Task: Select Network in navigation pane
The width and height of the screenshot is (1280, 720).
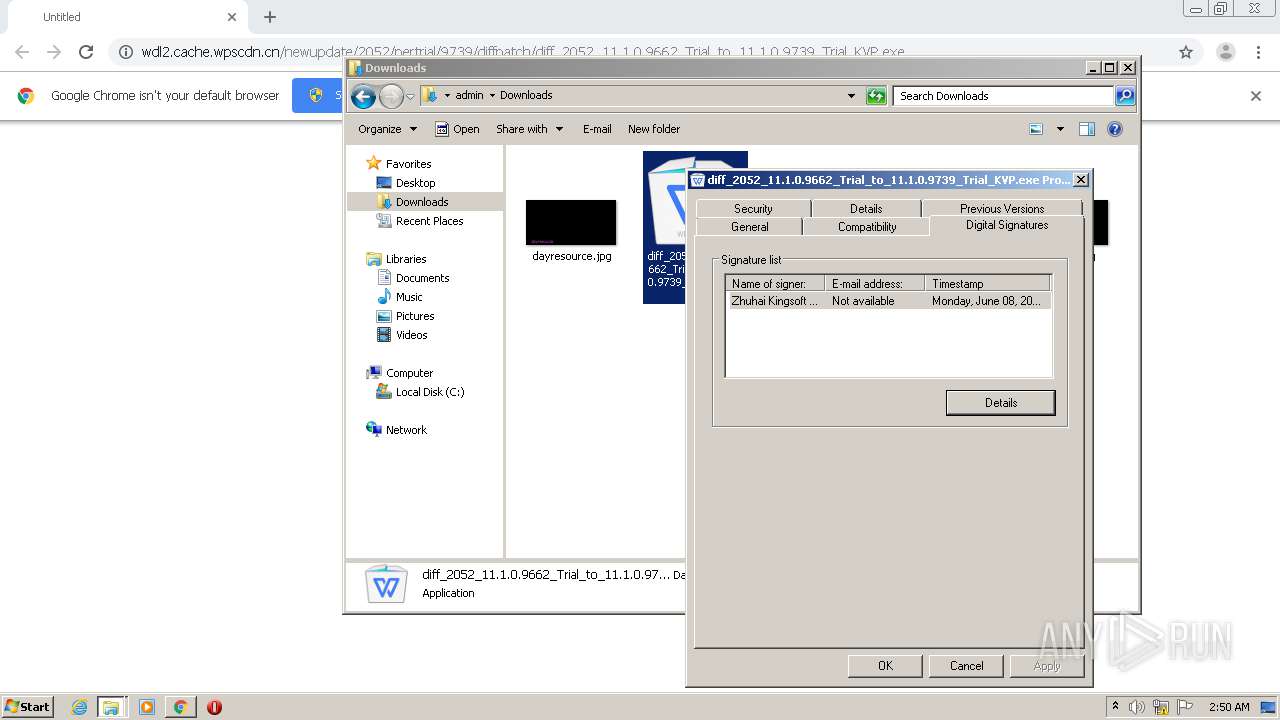Action: click(406, 430)
